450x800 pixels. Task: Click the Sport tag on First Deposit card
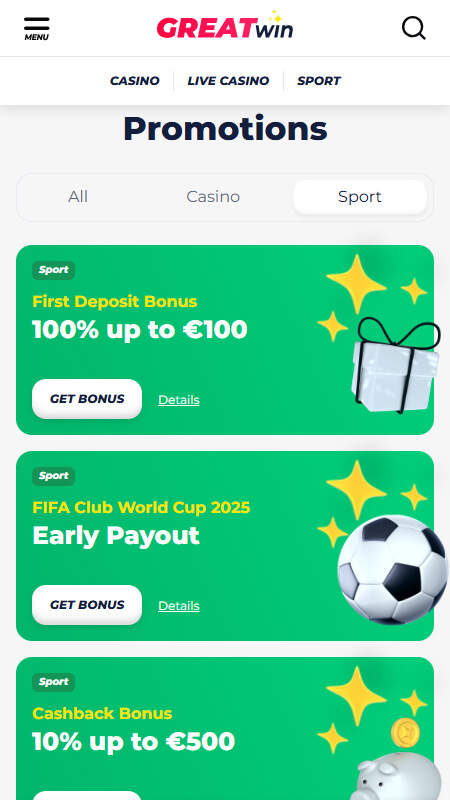(x=54, y=270)
